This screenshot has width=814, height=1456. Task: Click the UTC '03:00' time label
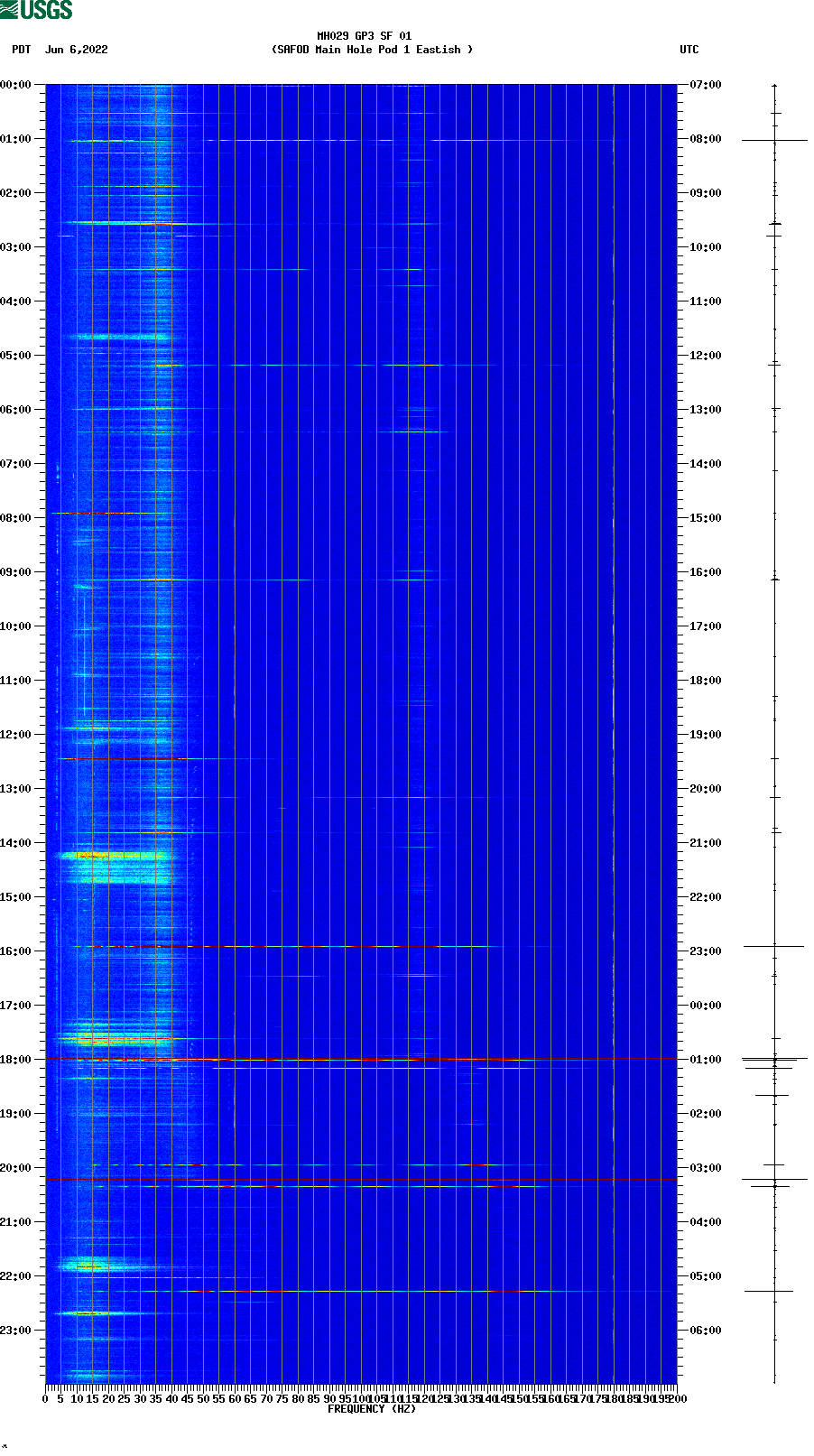[x=706, y=1168]
